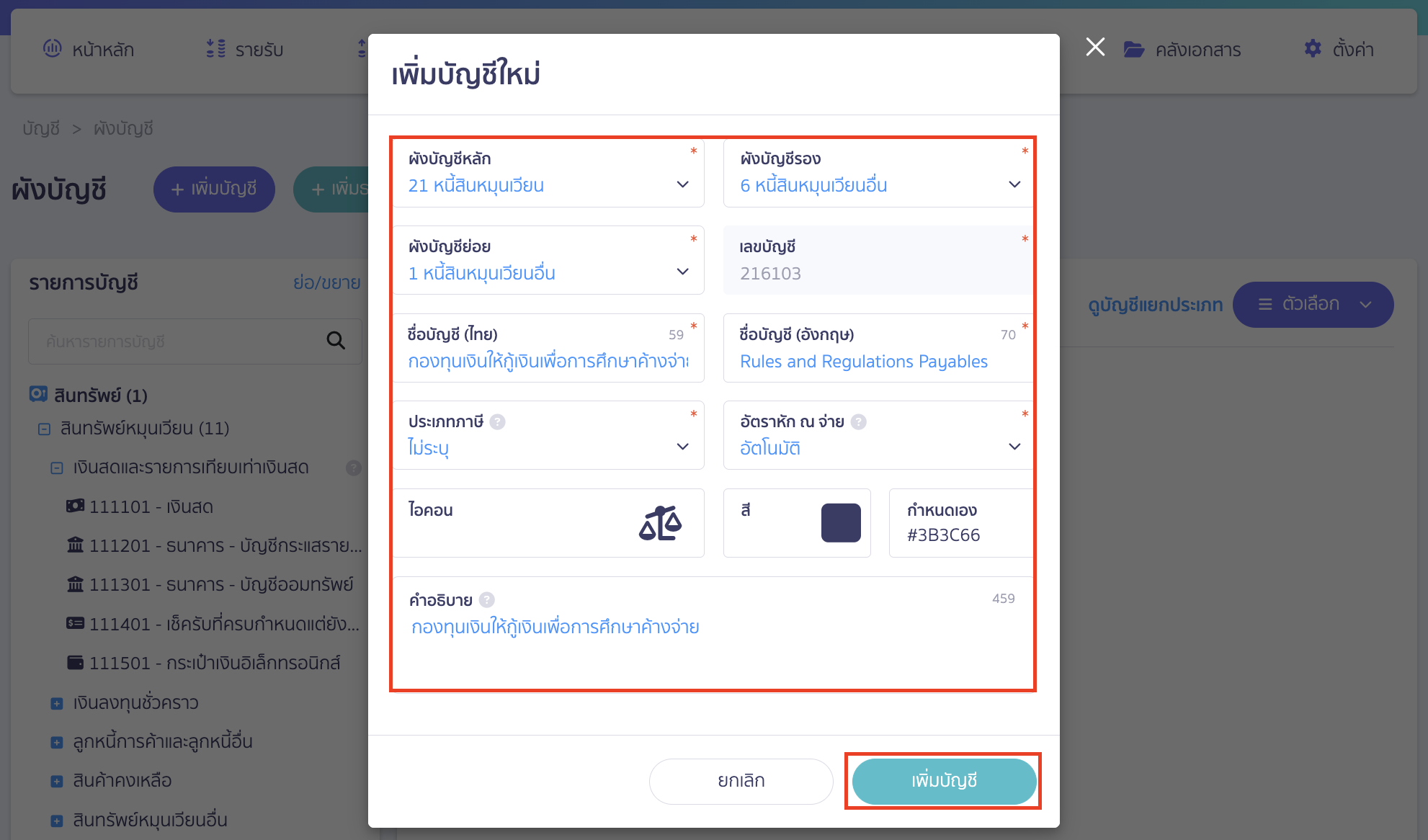Click the help icon beside อัตราหัก ณ จ่าย
This screenshot has width=1428, height=840.
(x=858, y=421)
